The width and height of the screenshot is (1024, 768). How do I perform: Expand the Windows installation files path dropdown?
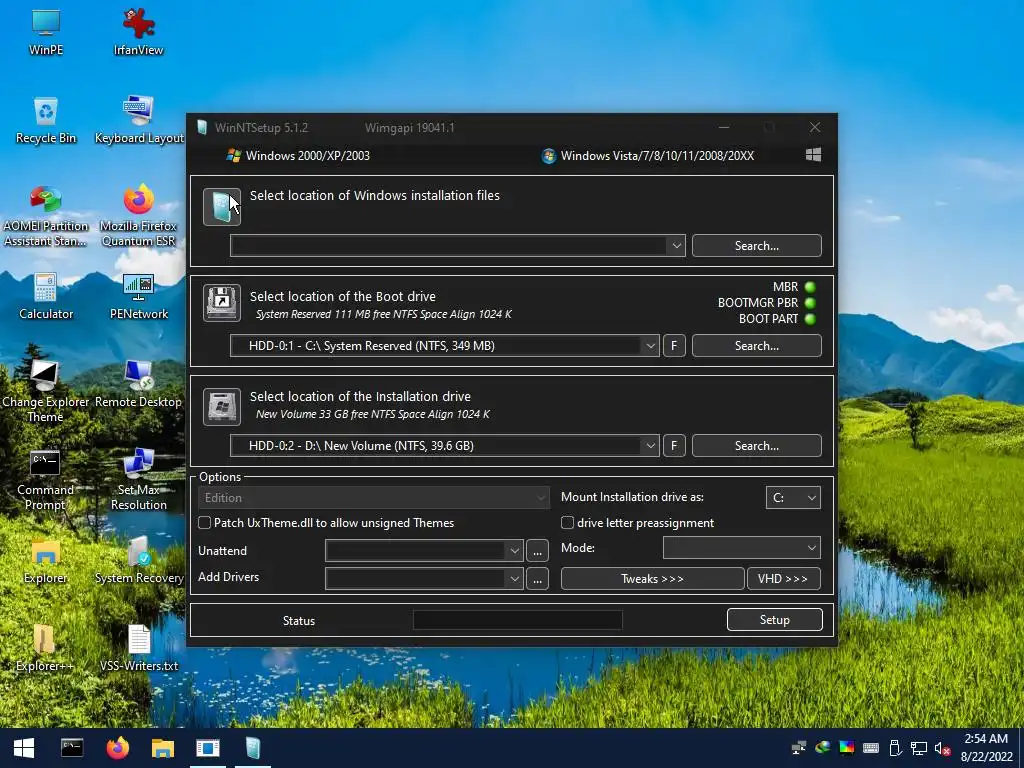click(676, 246)
